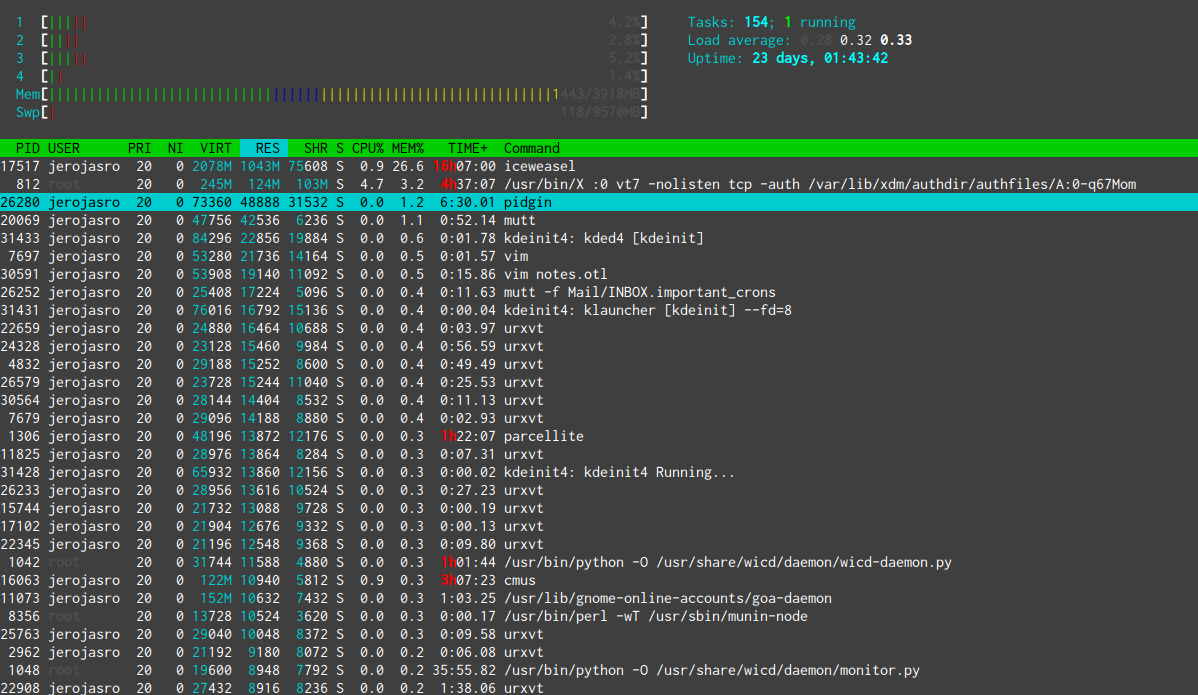Select the vim notes.otl process
The width and height of the screenshot is (1198, 695).
pos(599,274)
